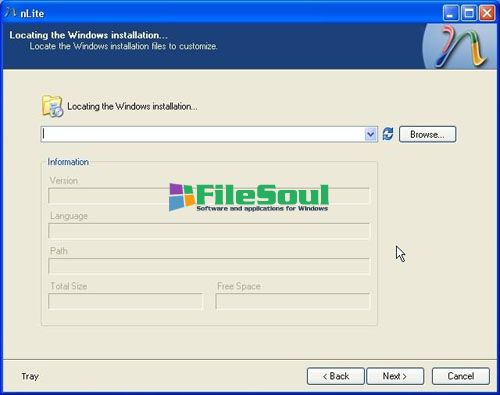Proceed with the Next button

(395, 376)
